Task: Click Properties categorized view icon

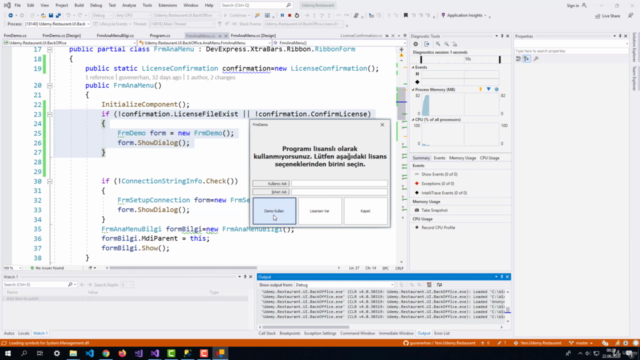Action: pos(518,59)
